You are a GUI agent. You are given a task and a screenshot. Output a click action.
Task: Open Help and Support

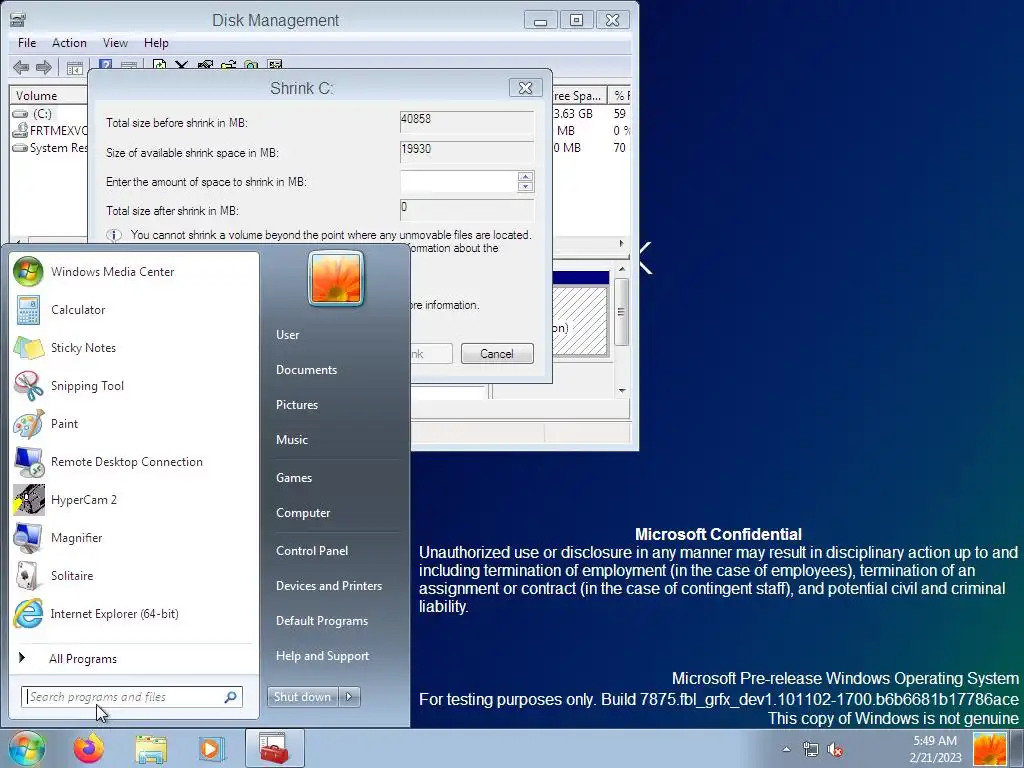point(323,656)
